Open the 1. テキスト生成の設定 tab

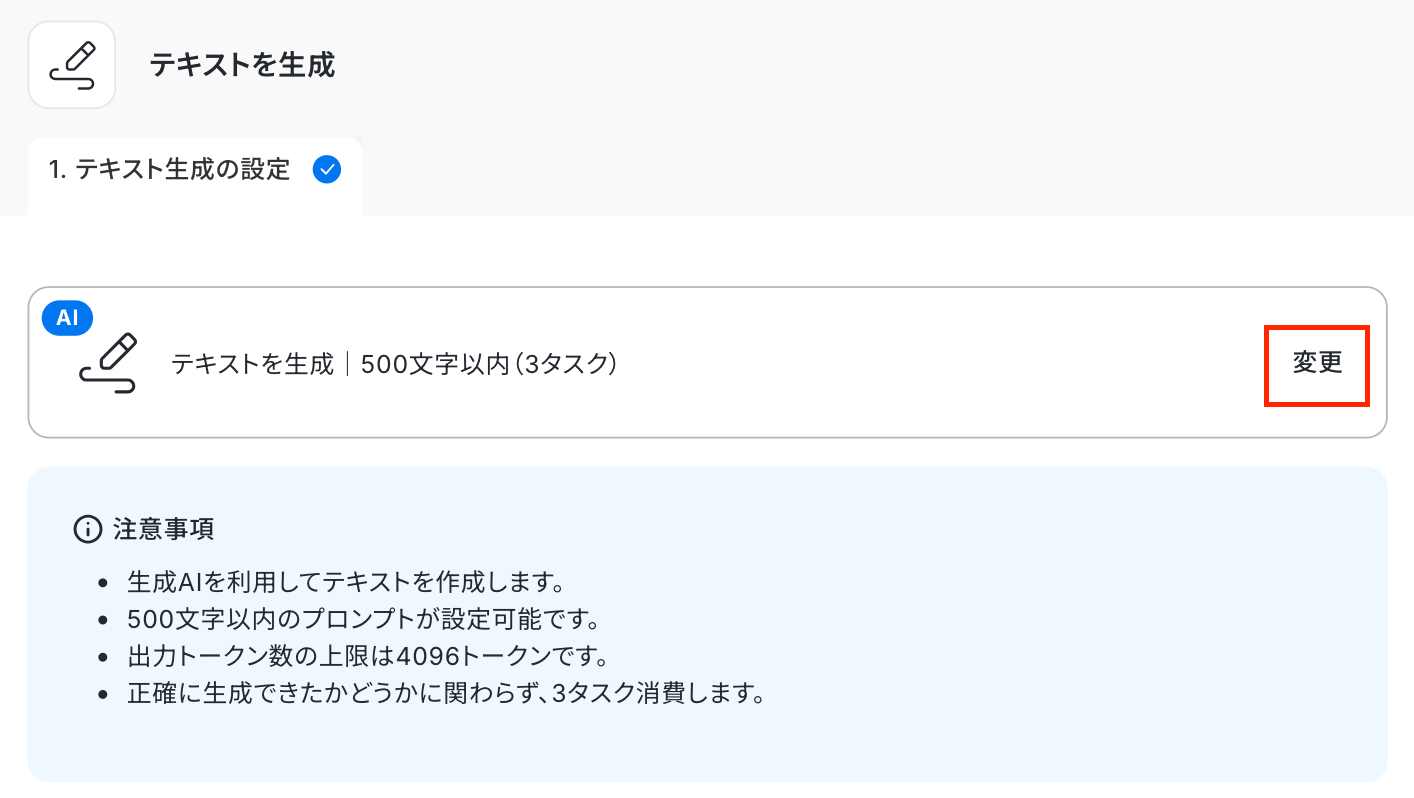click(170, 170)
